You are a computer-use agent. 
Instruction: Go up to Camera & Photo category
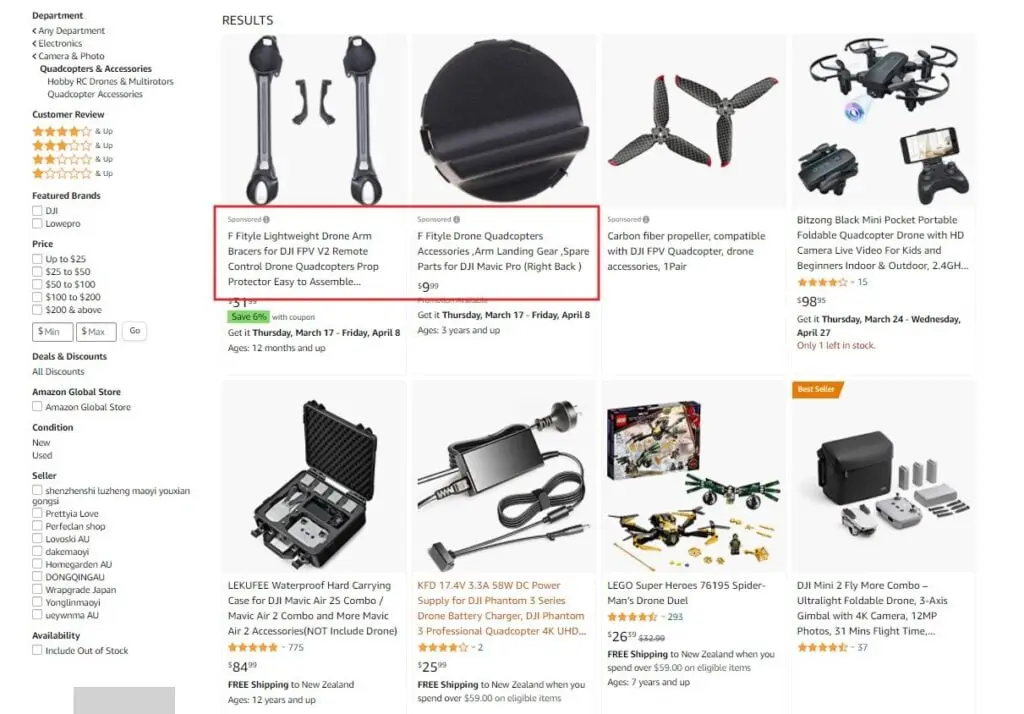69,56
